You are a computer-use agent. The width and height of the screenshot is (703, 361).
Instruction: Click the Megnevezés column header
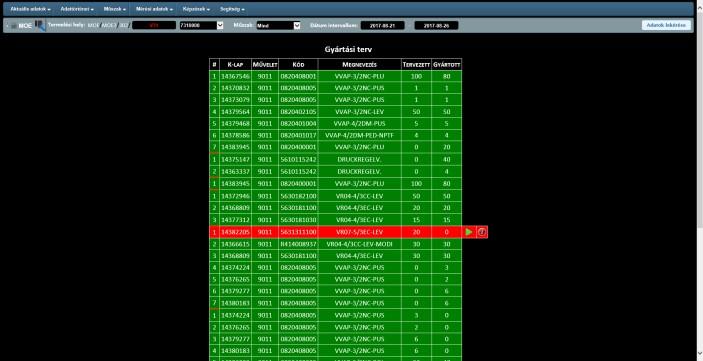click(360, 65)
